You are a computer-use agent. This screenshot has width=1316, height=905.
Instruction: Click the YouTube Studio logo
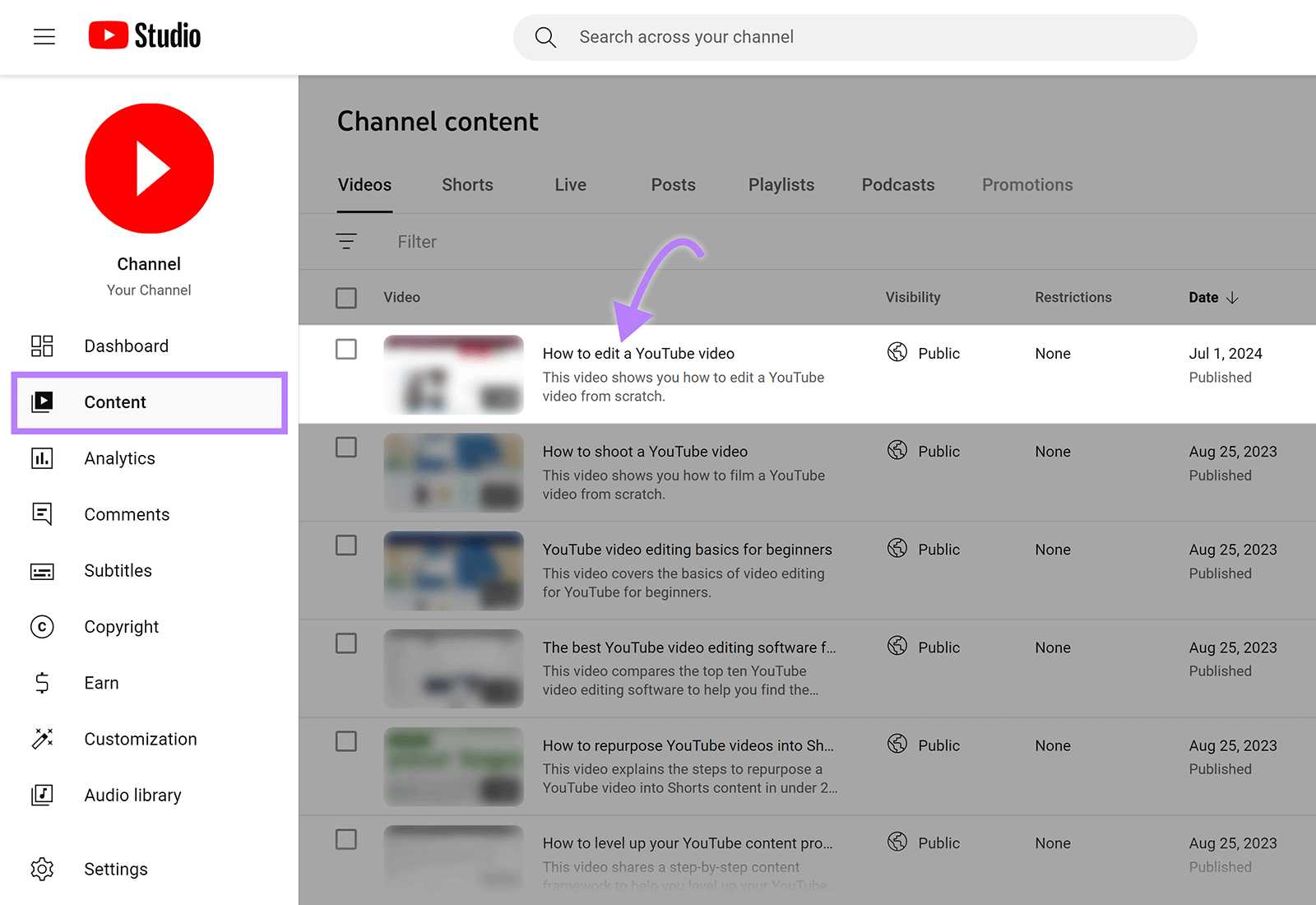(145, 35)
